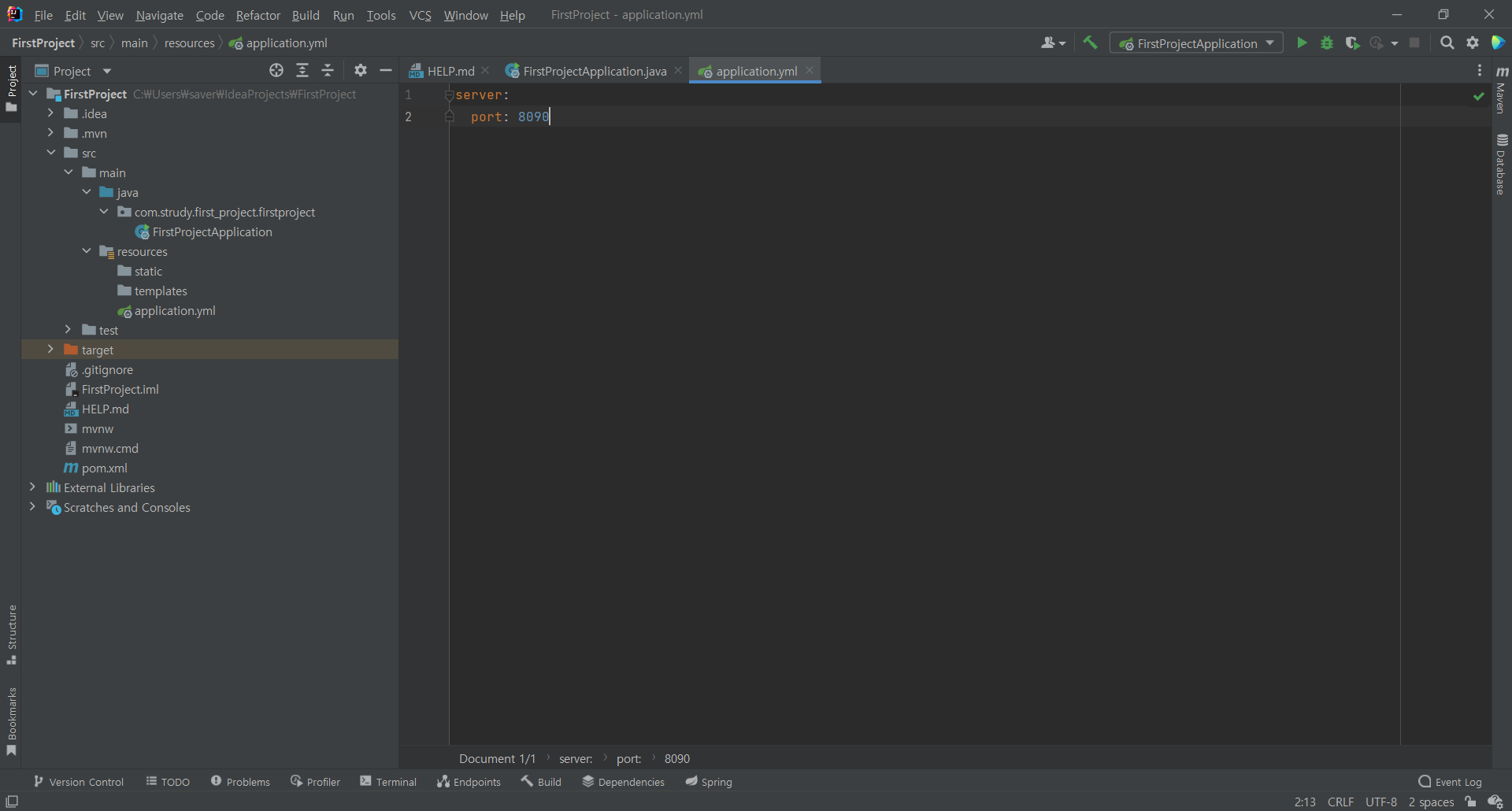Hide the Project tool window
The image size is (1512, 811).
point(386,71)
